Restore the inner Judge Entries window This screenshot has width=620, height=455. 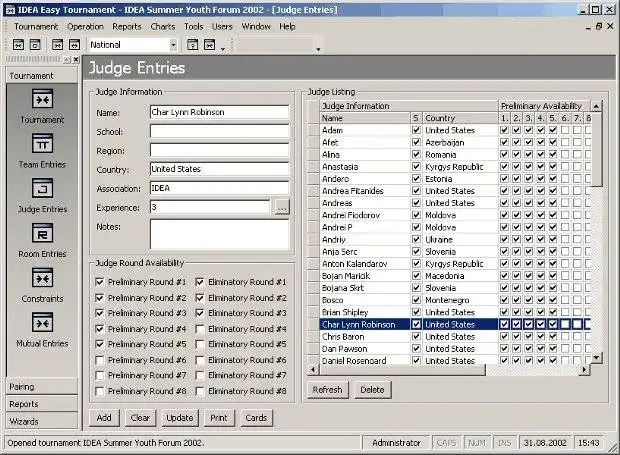pos(599,26)
